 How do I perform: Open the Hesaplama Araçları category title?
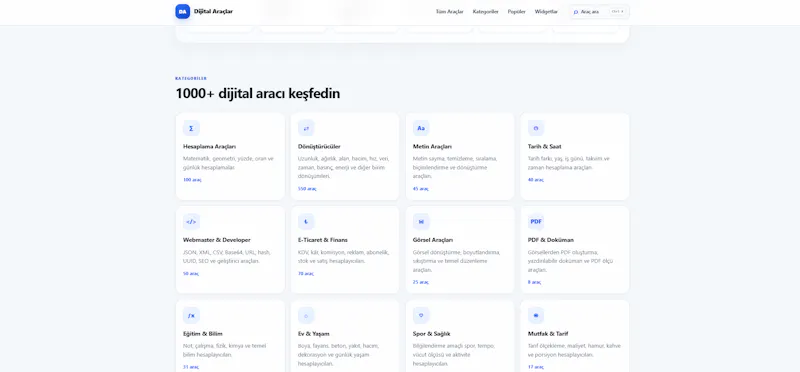210,146
